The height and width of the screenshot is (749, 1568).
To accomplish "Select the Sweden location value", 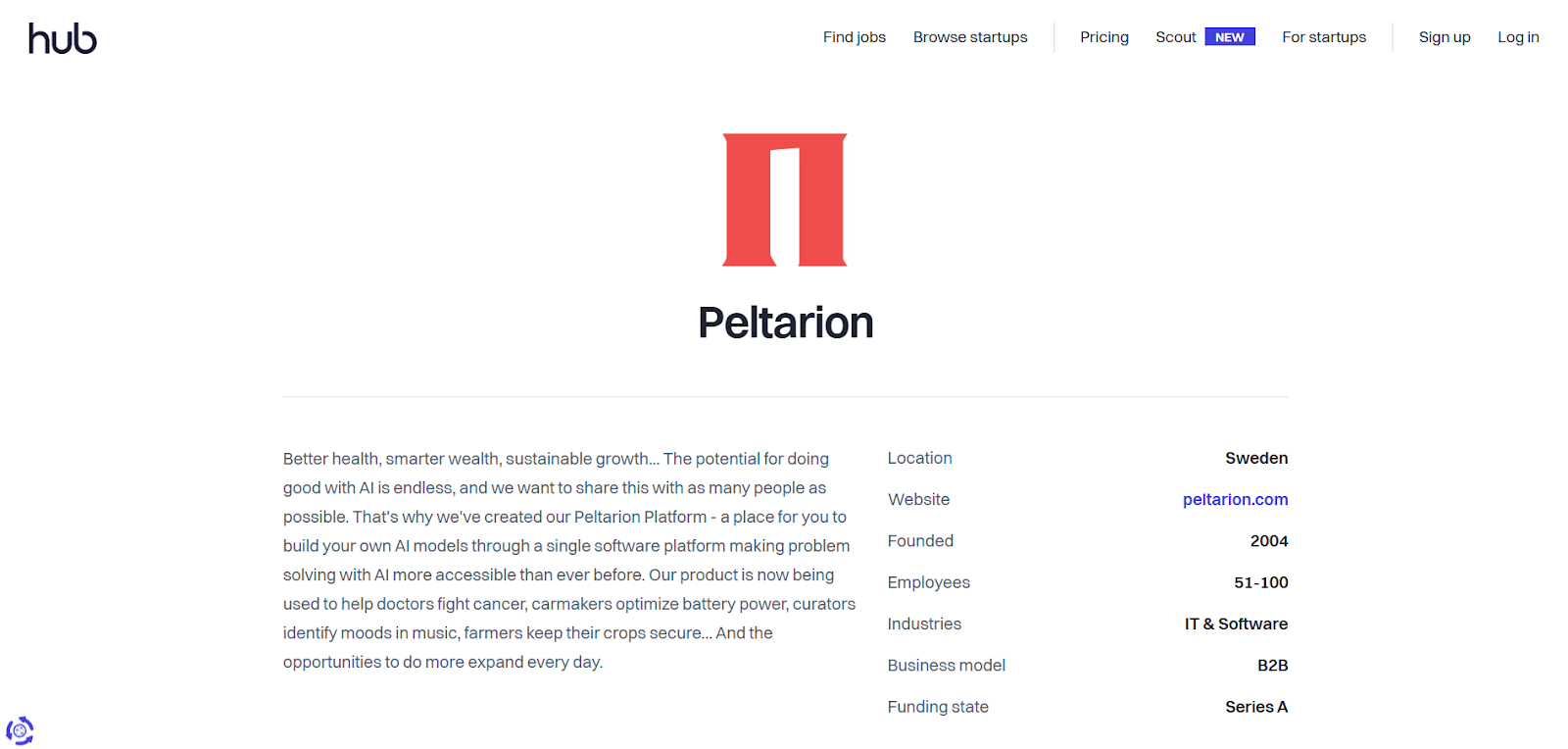I will tap(1255, 458).
